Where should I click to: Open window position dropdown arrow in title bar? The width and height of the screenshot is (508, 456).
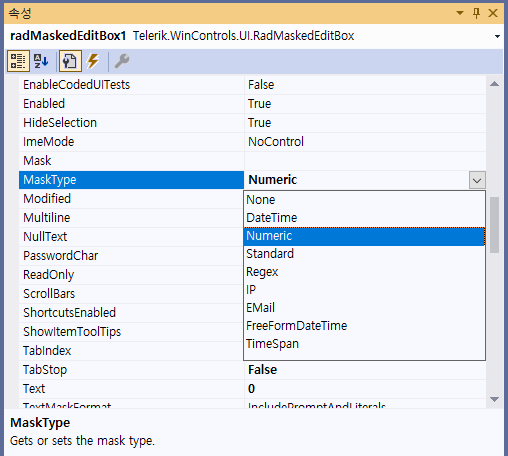point(460,13)
